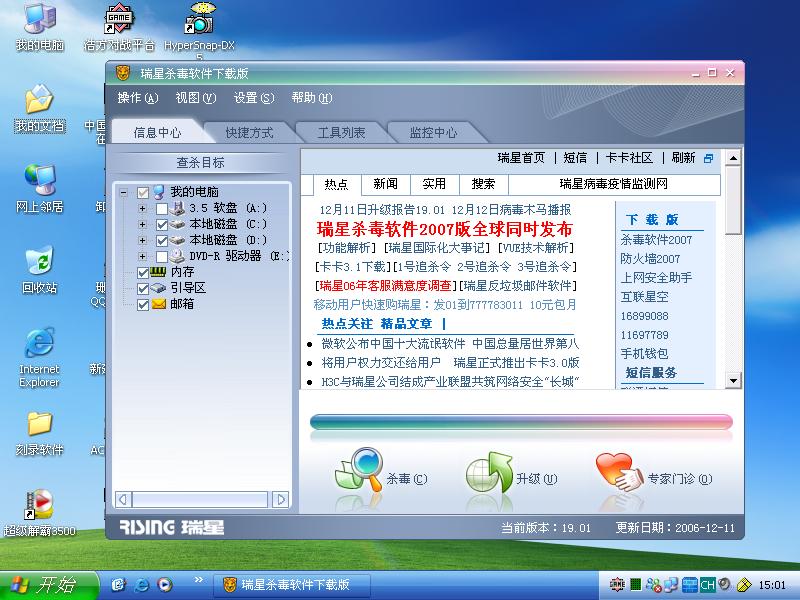Uncheck the 引导区 checkbox

coord(143,288)
